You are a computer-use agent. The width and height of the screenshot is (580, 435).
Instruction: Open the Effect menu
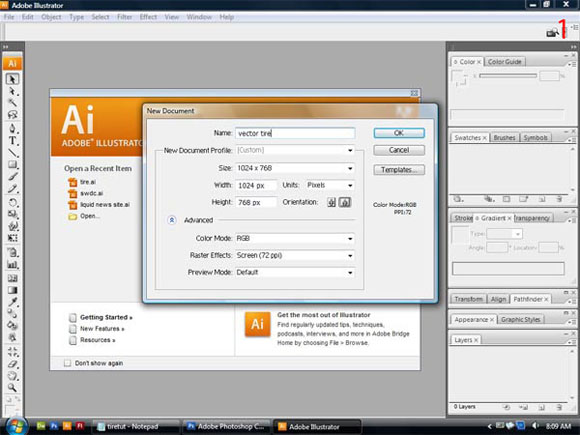click(x=148, y=17)
